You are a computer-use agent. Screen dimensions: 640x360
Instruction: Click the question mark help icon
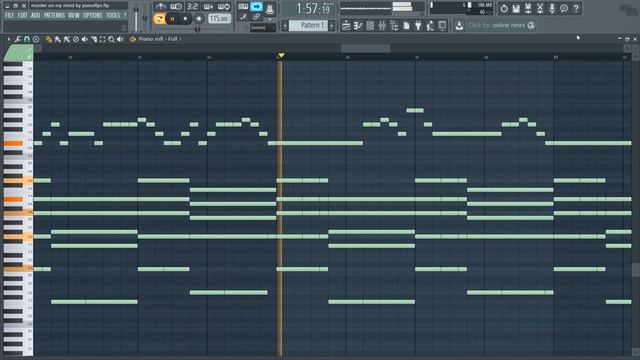click(576, 9)
